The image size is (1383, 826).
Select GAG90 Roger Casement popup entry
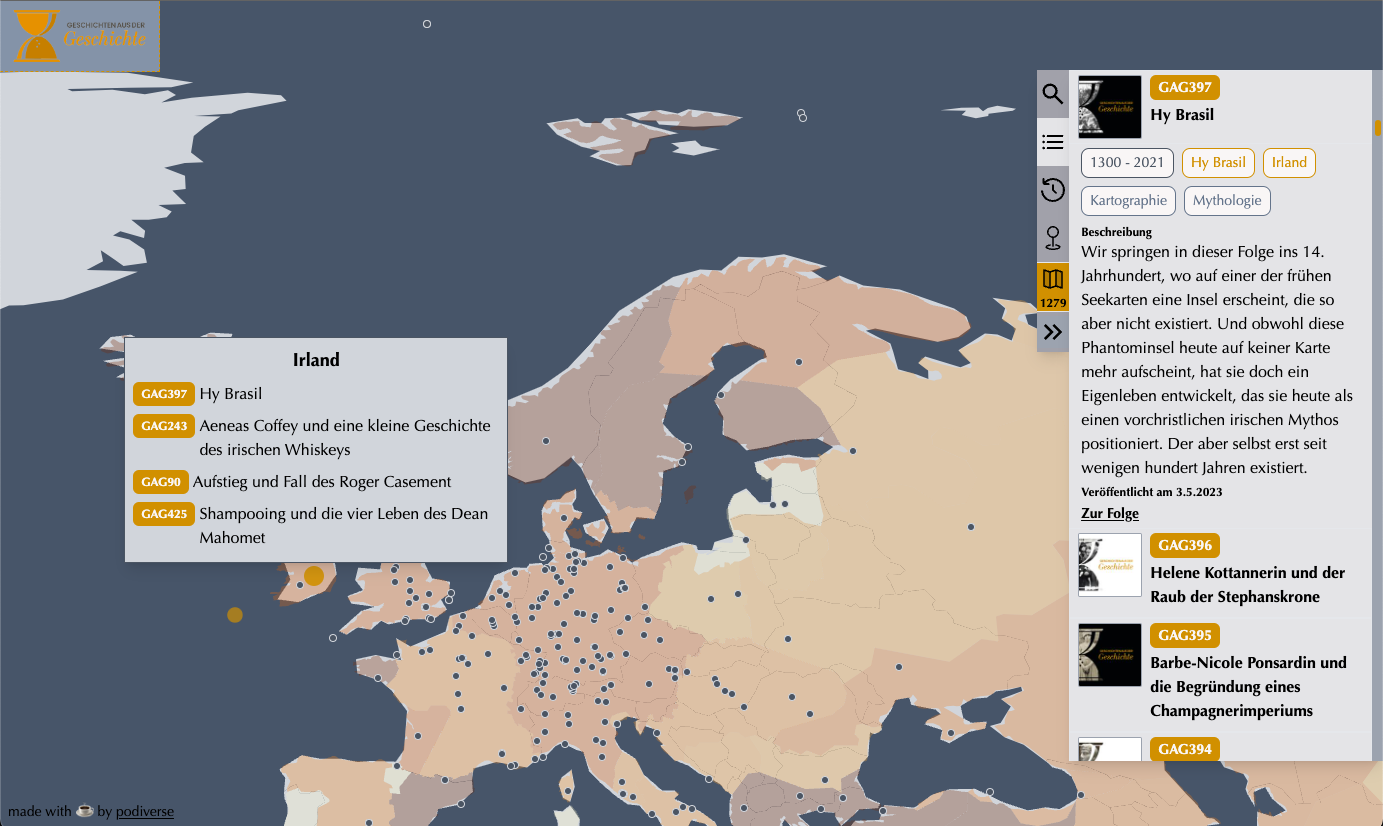321,482
